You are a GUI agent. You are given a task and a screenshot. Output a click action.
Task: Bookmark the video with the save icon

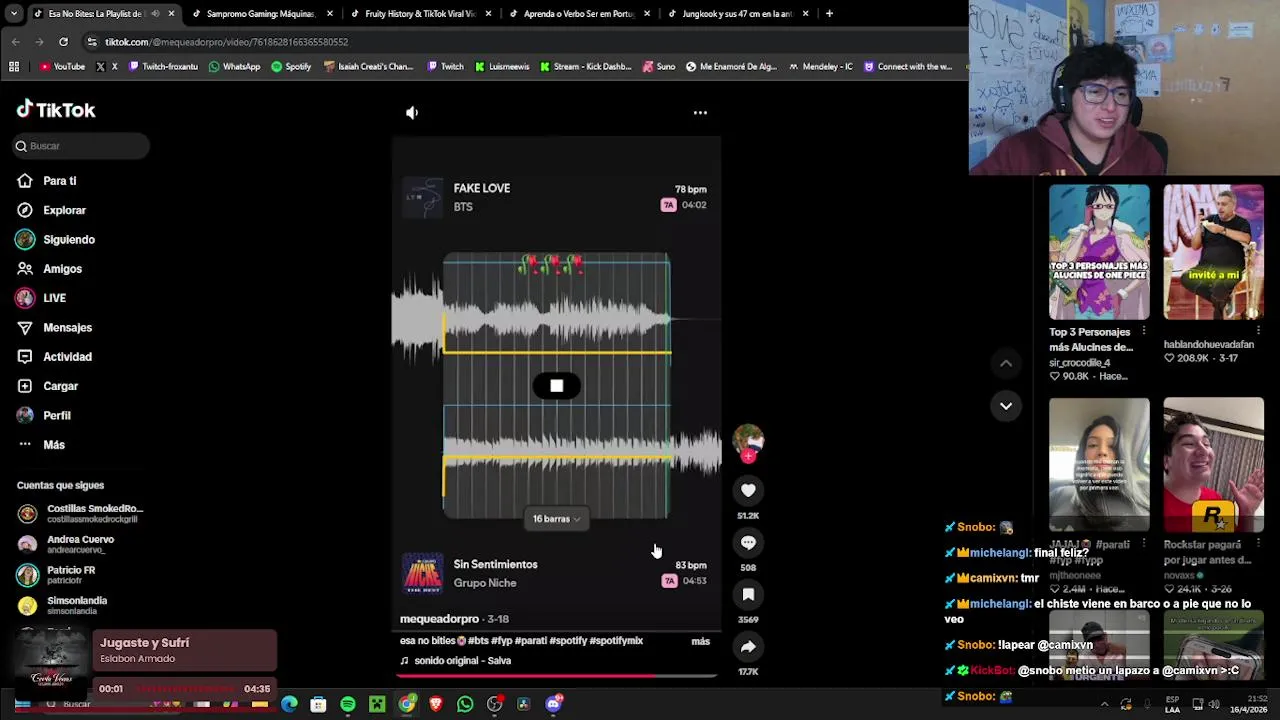click(x=748, y=594)
